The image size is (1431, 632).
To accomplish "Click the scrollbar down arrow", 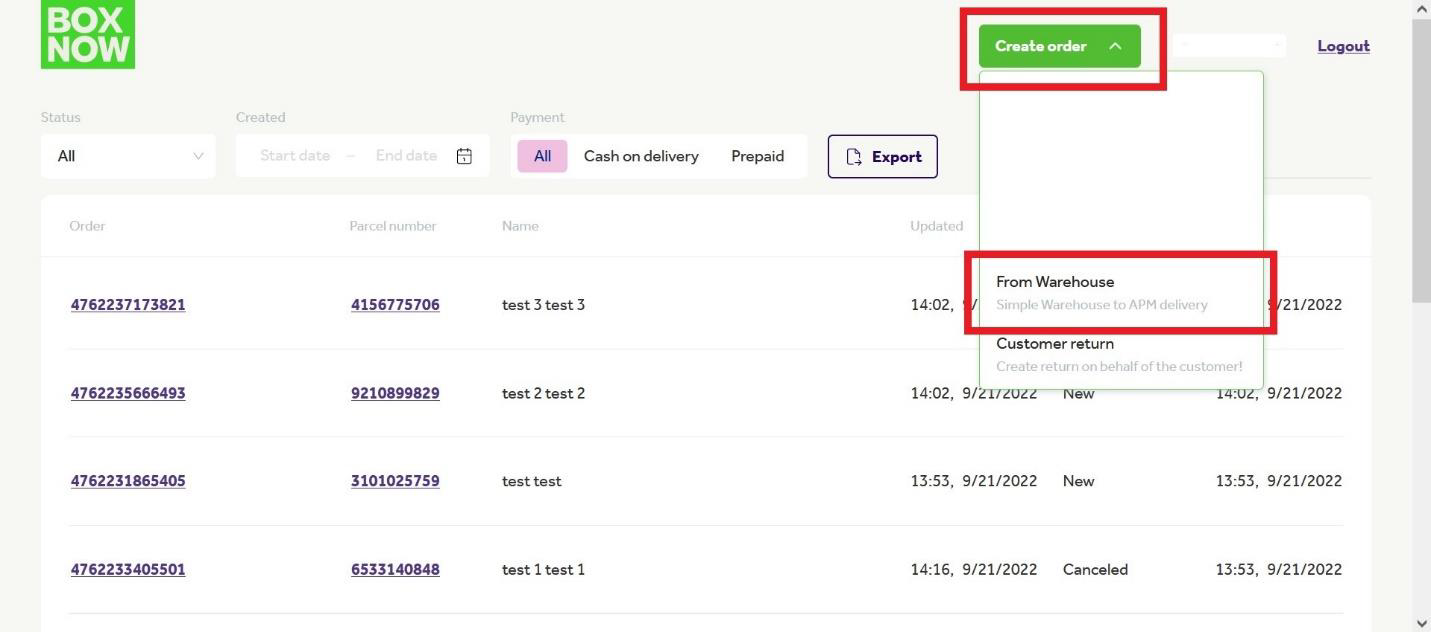I will pyautogui.click(x=1422, y=623).
